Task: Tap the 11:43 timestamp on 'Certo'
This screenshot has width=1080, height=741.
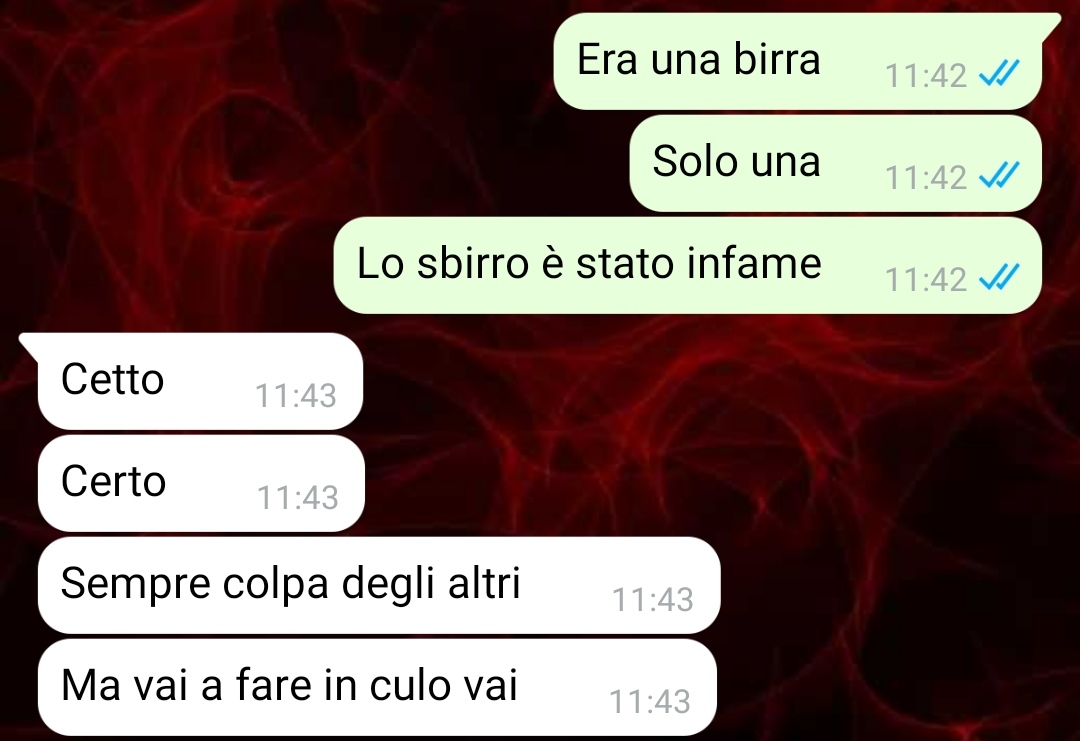Action: 298,497
